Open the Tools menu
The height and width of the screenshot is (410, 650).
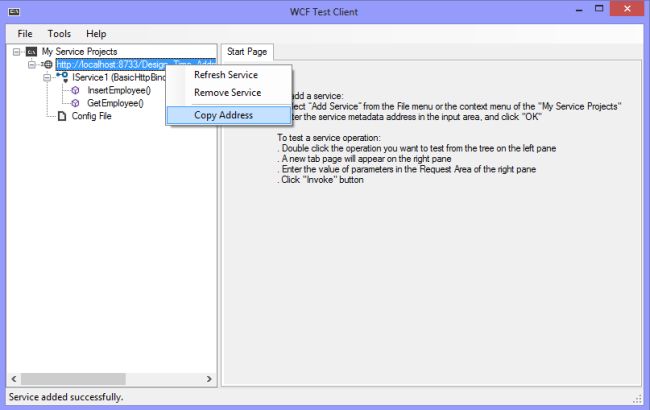pyautogui.click(x=59, y=34)
